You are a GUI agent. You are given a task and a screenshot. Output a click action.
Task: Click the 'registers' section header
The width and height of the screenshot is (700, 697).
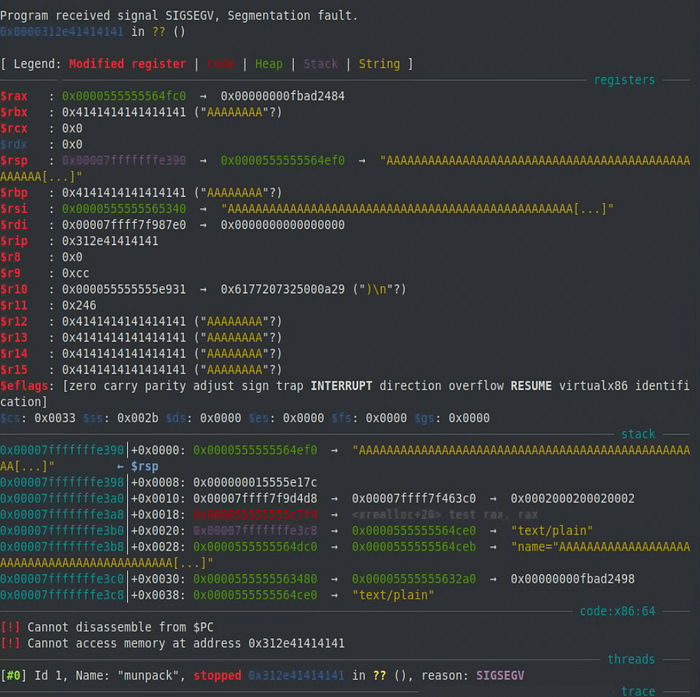624,80
